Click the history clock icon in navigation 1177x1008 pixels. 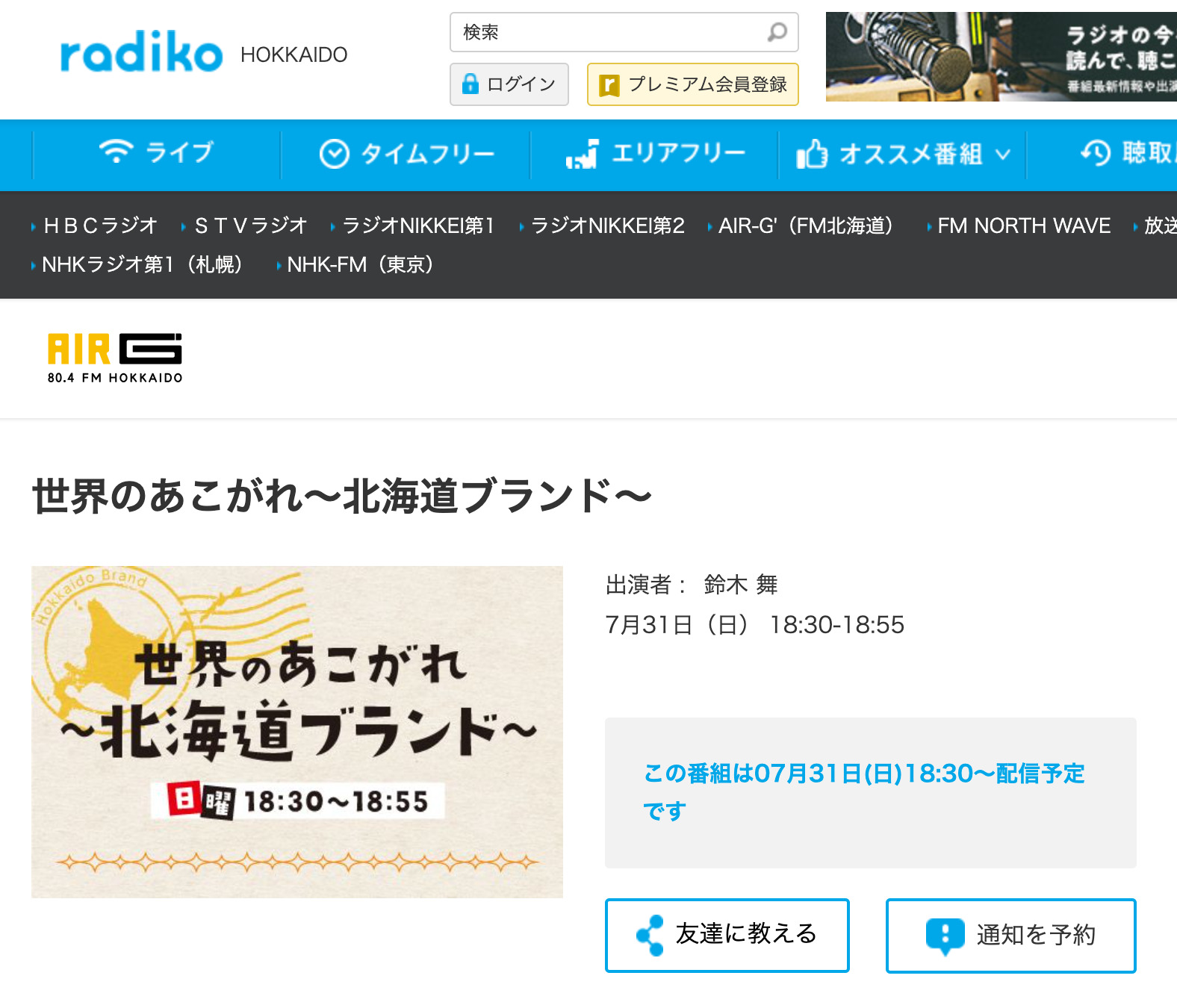[x=1096, y=153]
